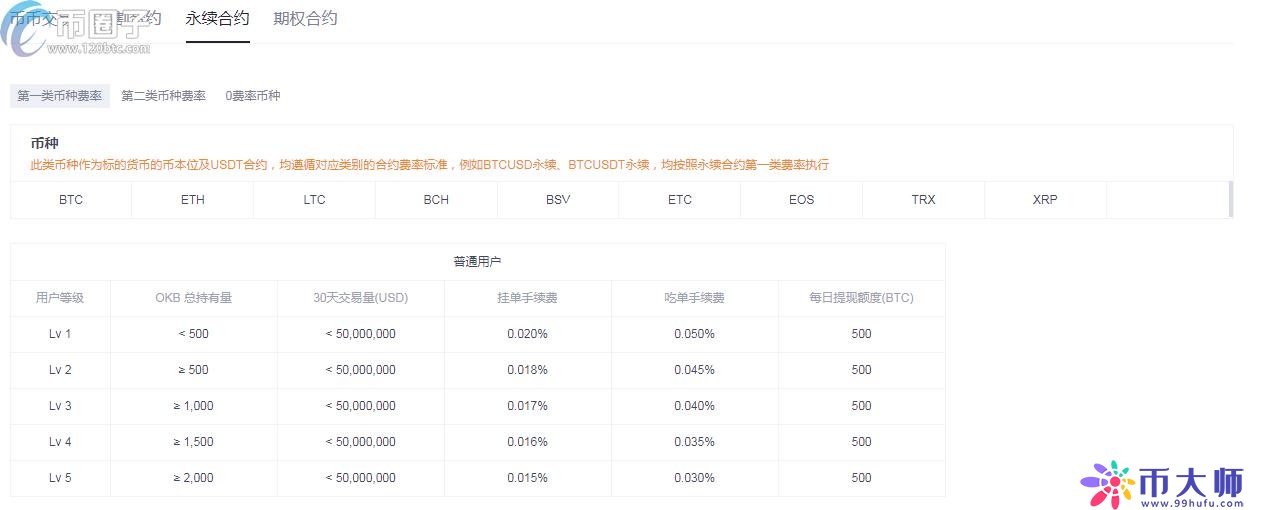The image size is (1267, 510).
Task: Click the Lv 5 withdrawal limit 500 cell
Action: [862, 478]
